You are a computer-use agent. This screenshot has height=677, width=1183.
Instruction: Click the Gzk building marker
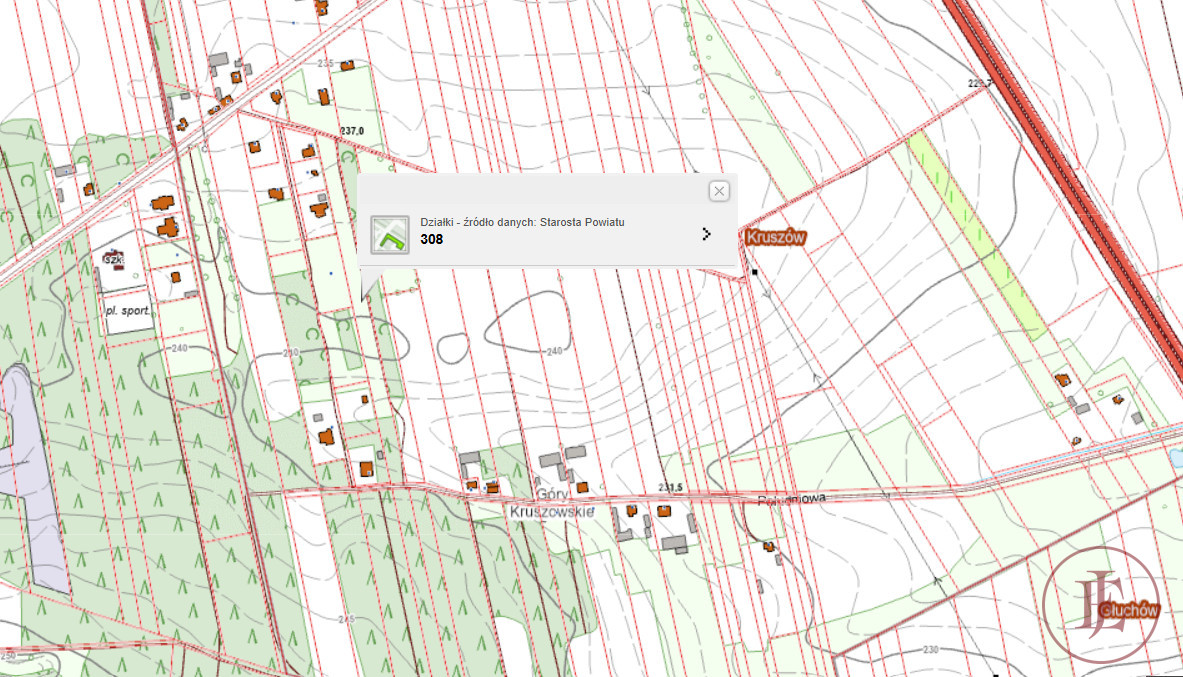(112, 258)
